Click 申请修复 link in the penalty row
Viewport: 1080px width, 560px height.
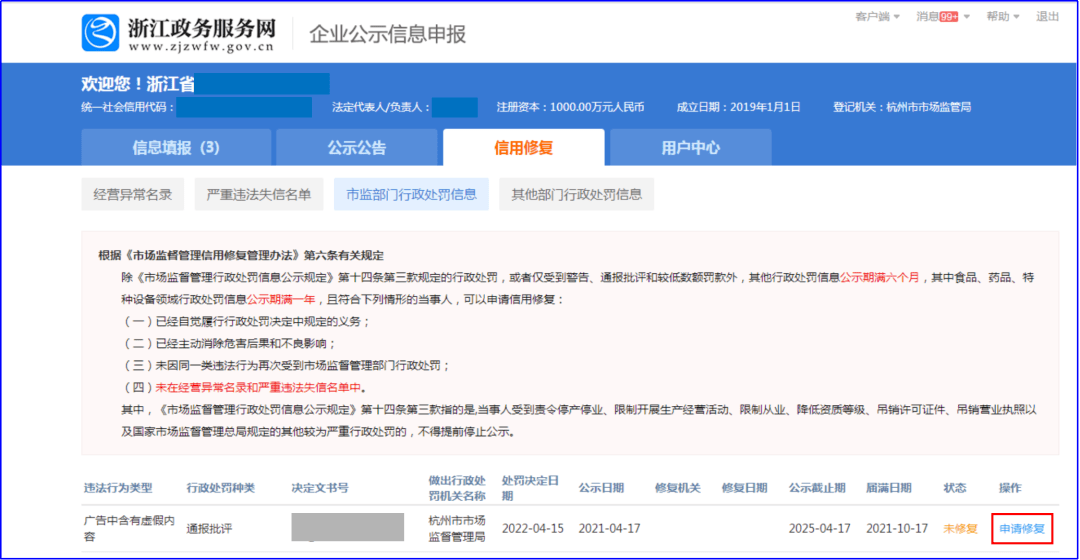(x=1022, y=528)
